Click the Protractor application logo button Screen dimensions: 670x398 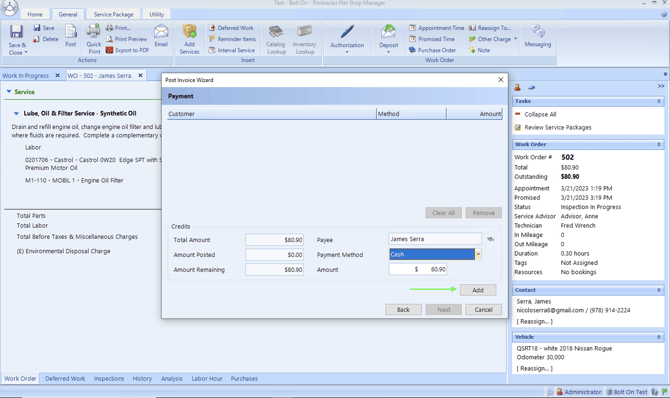coord(9,7)
